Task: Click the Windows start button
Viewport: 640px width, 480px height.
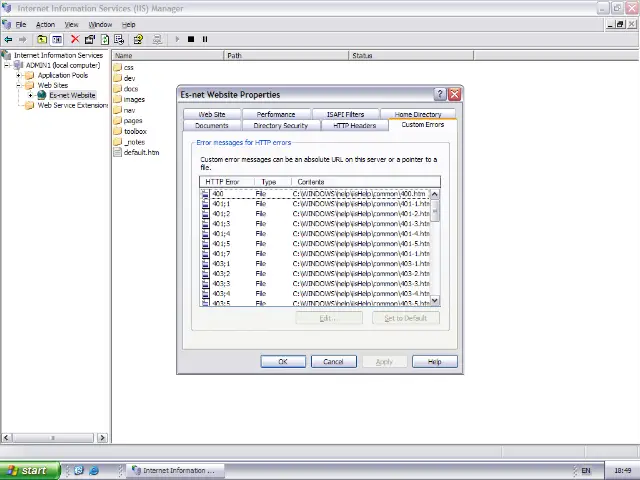Action: (x=30, y=471)
